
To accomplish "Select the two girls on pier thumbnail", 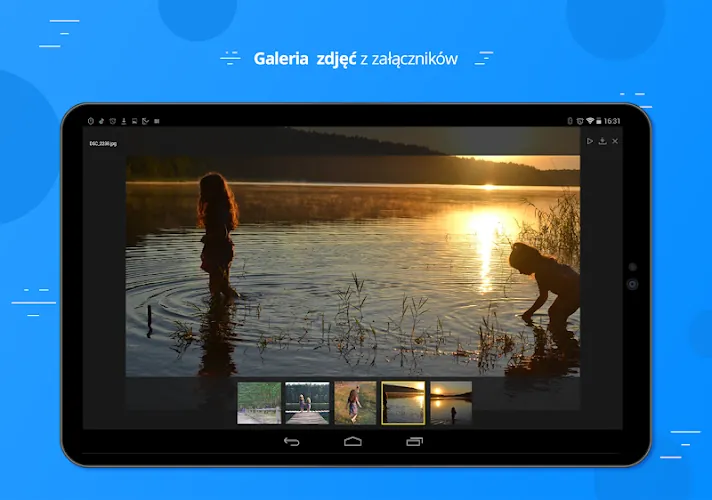I will coord(307,403).
